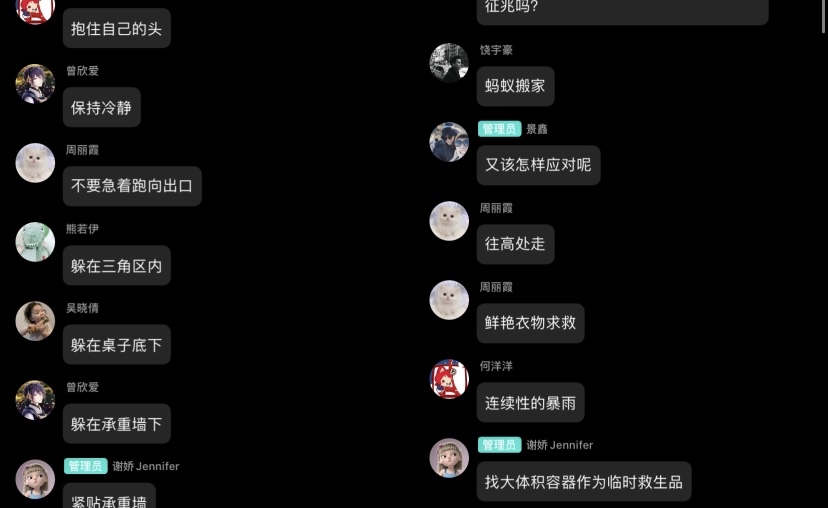Select the message 躲在桌子底下
The image size is (828, 508).
point(117,345)
